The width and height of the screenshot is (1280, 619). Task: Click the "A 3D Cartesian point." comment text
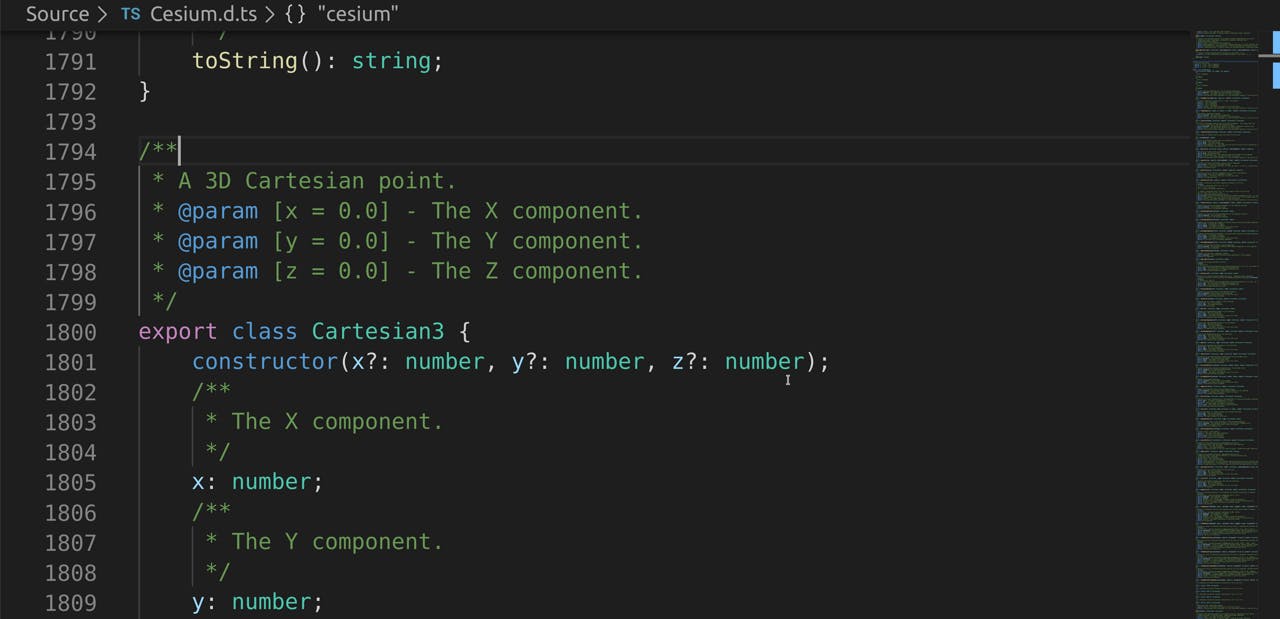click(317, 182)
